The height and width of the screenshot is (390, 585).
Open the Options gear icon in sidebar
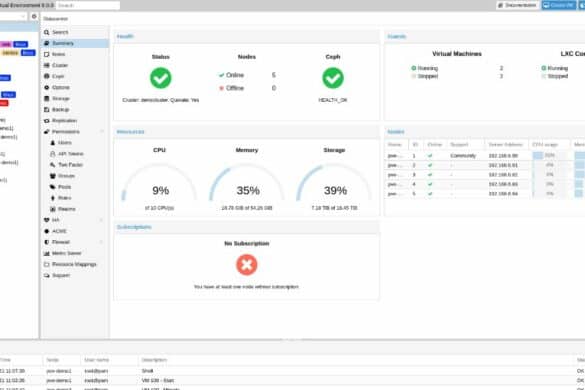47,88
